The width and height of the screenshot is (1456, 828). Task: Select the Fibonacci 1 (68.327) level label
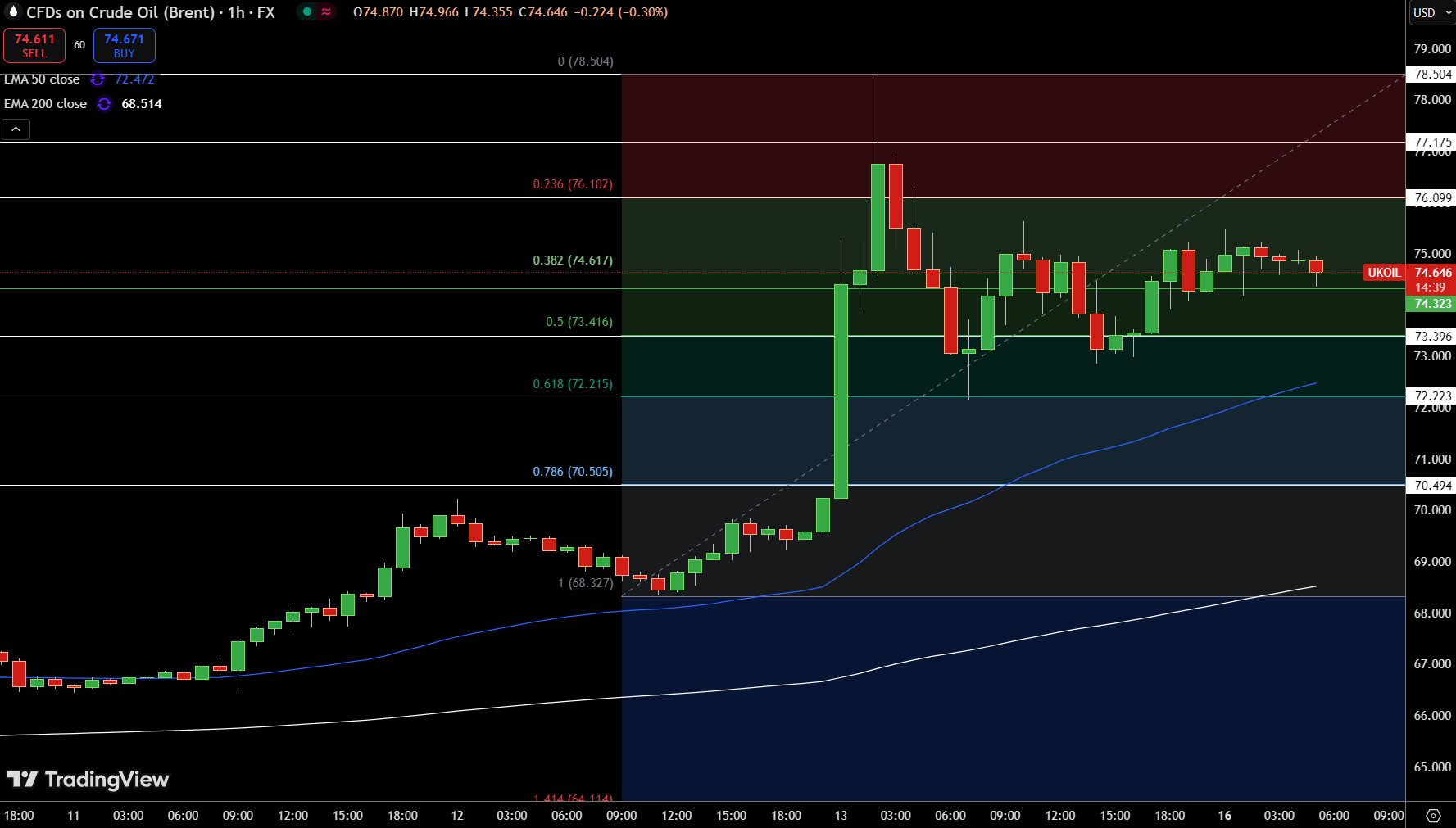pyautogui.click(x=585, y=583)
